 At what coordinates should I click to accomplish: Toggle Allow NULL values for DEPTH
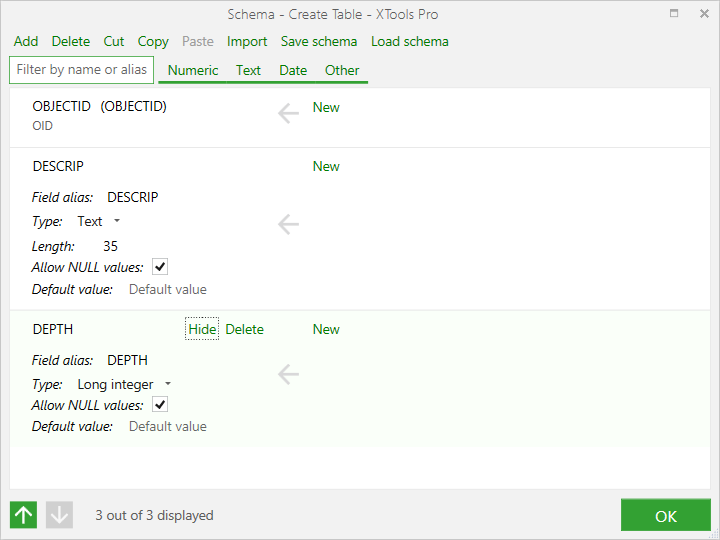[160, 405]
